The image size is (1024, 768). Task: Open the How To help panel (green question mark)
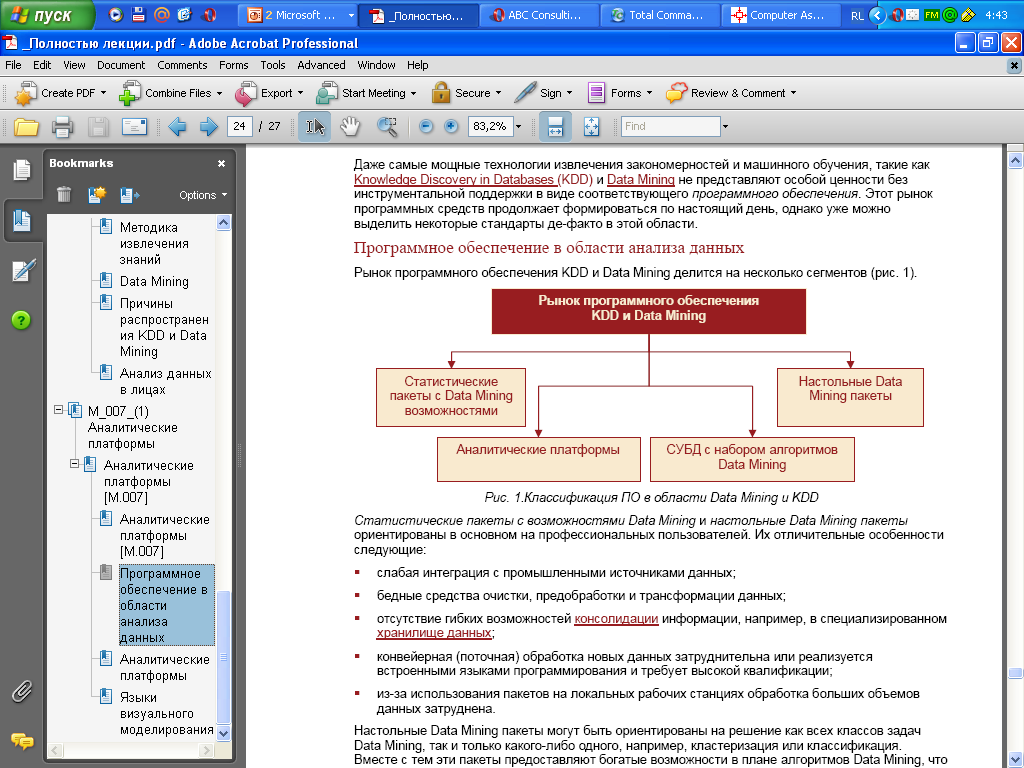click(22, 320)
